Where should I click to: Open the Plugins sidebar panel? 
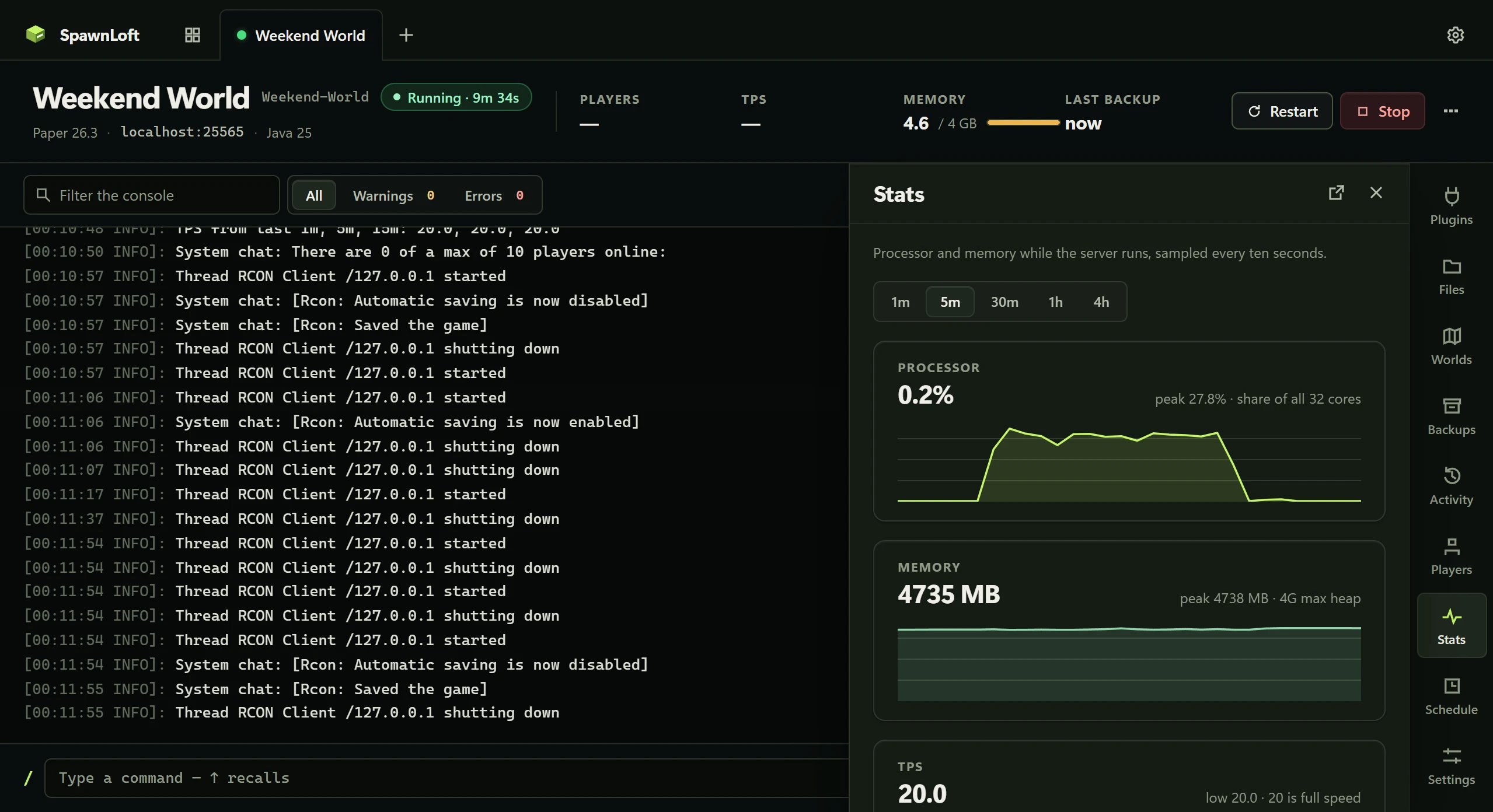[x=1452, y=206]
